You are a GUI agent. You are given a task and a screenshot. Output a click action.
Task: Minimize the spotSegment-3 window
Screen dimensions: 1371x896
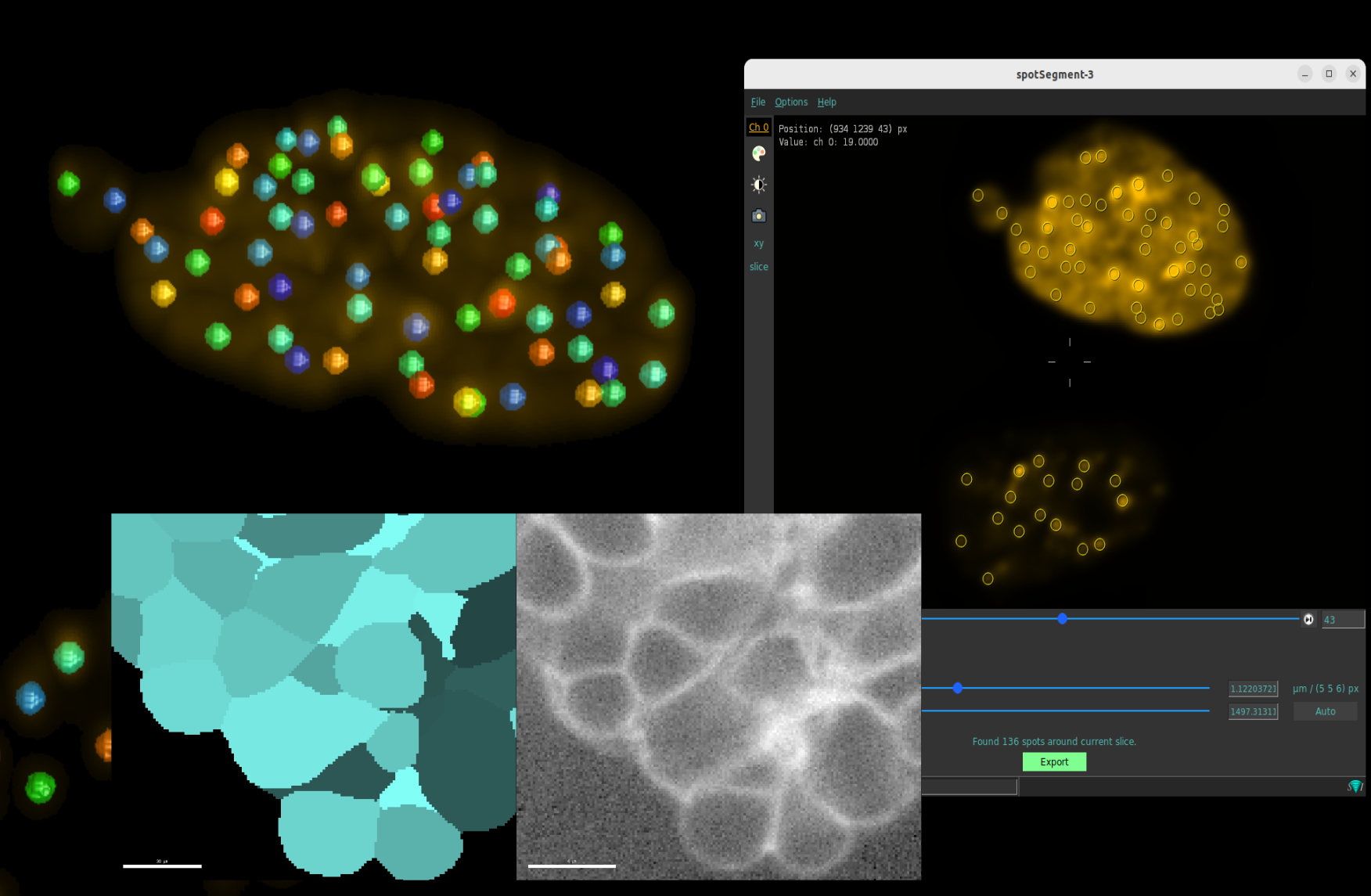tap(1304, 74)
